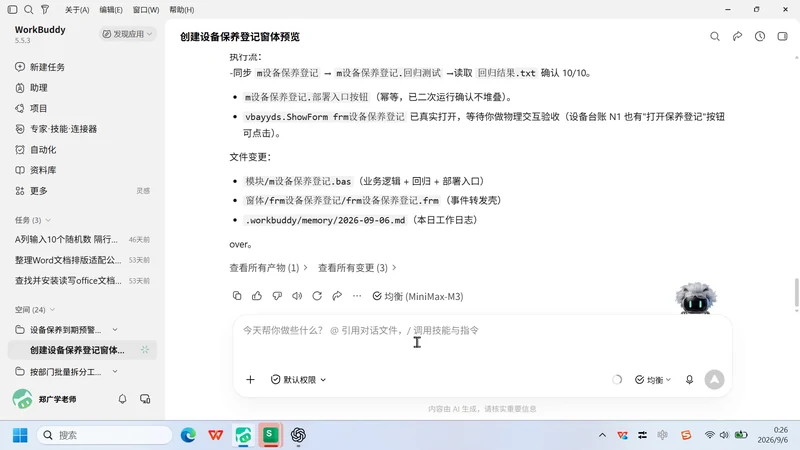The width and height of the screenshot is (800, 450).
Task: Click the conversation vertical scrollbar
Action: (796, 293)
